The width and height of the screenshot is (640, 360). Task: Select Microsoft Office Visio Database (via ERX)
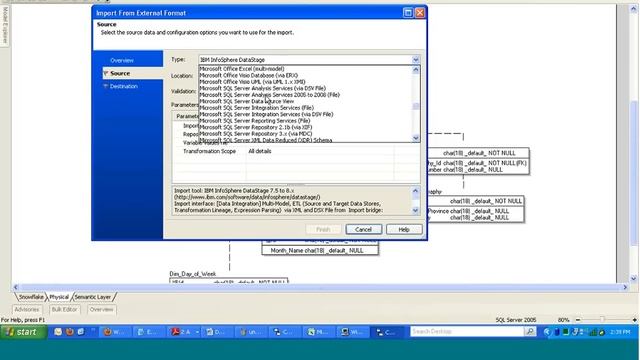249,75
